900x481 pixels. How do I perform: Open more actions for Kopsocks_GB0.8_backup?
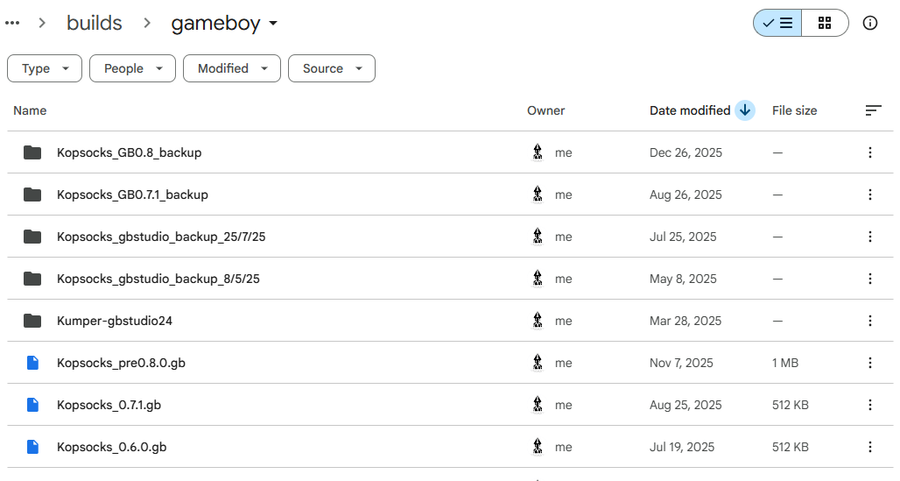coord(870,153)
